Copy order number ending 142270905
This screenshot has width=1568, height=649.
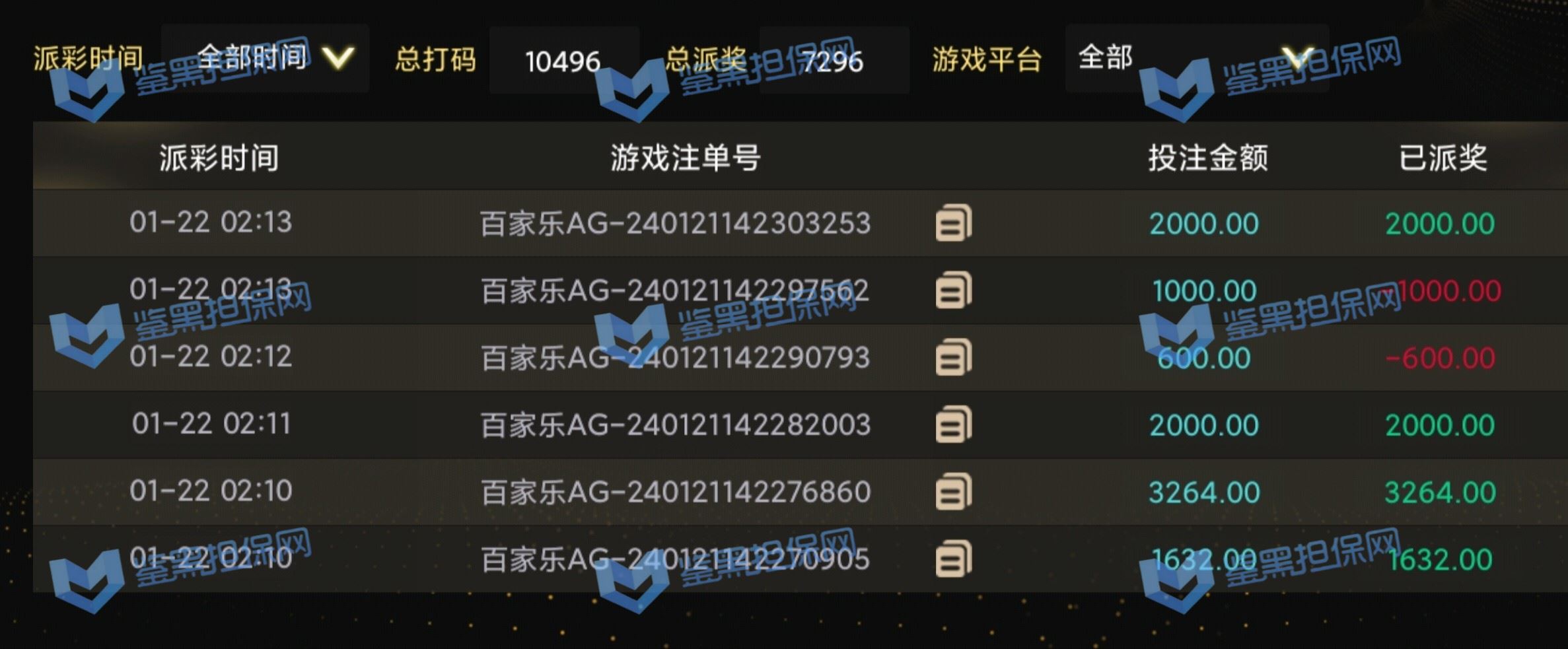pos(954,559)
